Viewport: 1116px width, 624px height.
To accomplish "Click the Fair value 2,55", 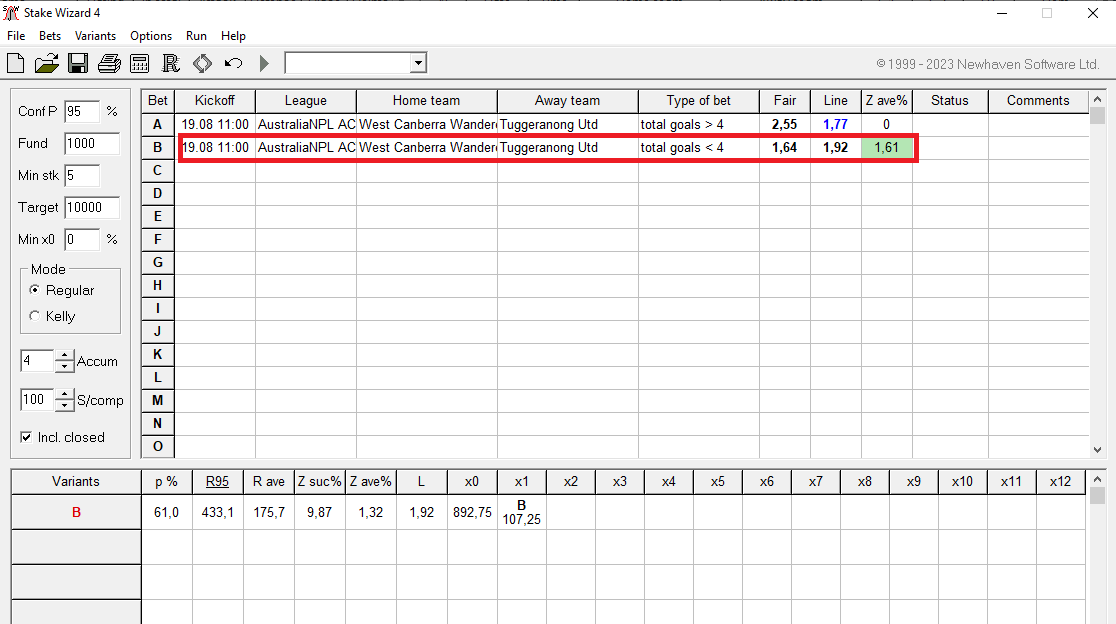I will 784,125.
